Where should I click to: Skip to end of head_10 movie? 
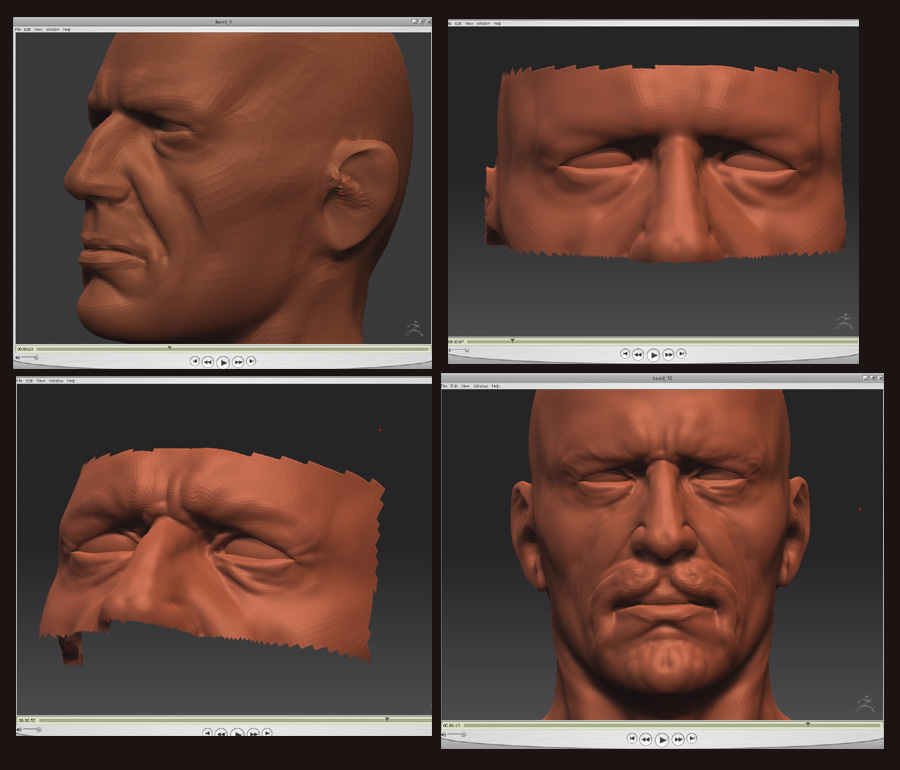click(x=692, y=738)
